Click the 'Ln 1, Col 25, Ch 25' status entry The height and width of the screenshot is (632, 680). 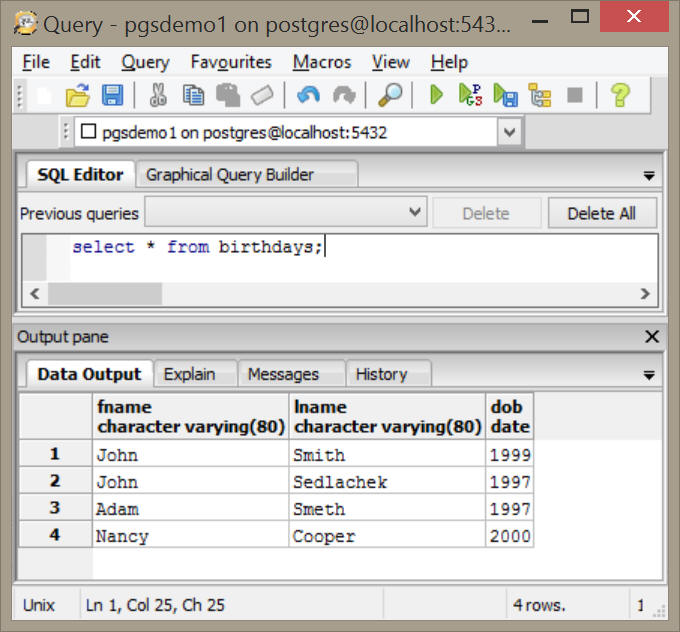tap(155, 605)
